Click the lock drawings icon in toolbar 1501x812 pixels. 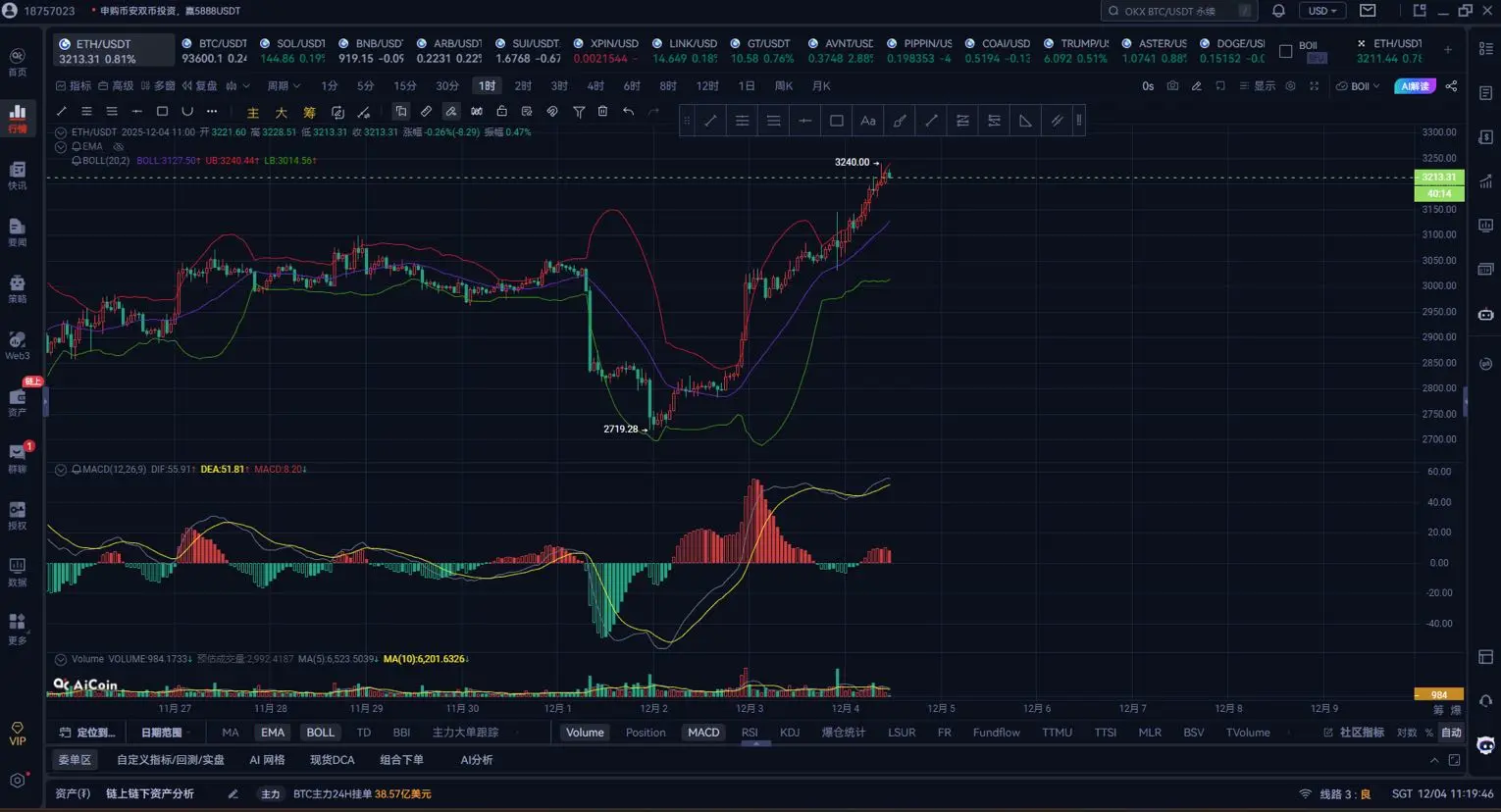tap(501, 112)
